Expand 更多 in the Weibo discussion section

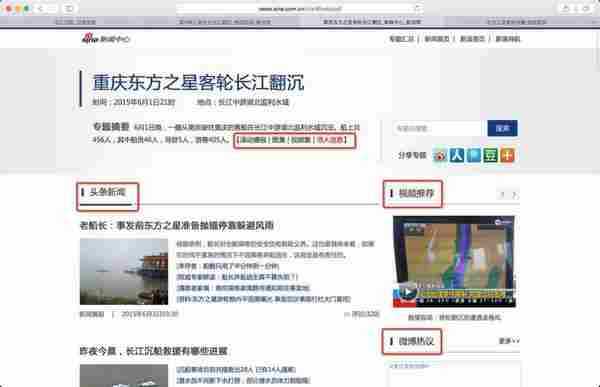[509, 340]
